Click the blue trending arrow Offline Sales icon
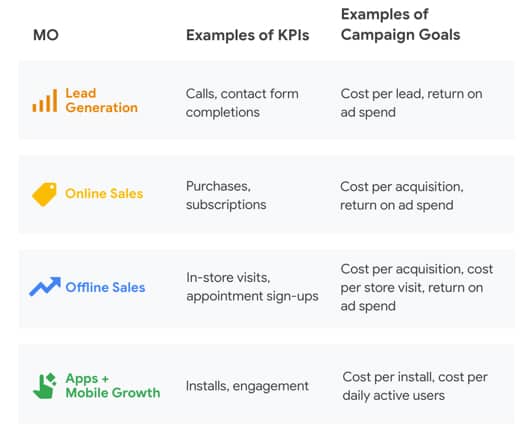Image resolution: width=530 pixels, height=445 pixels. (45, 287)
